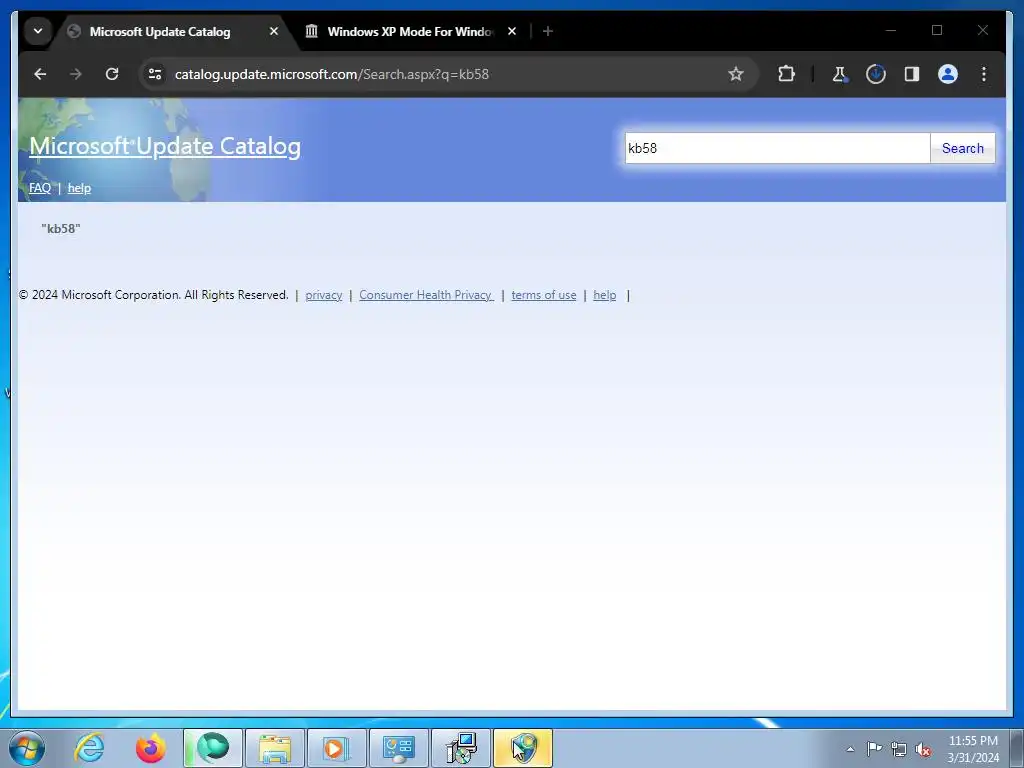The height and width of the screenshot is (768, 1024).
Task: Open the installer setup taskbar icon
Action: 461,748
